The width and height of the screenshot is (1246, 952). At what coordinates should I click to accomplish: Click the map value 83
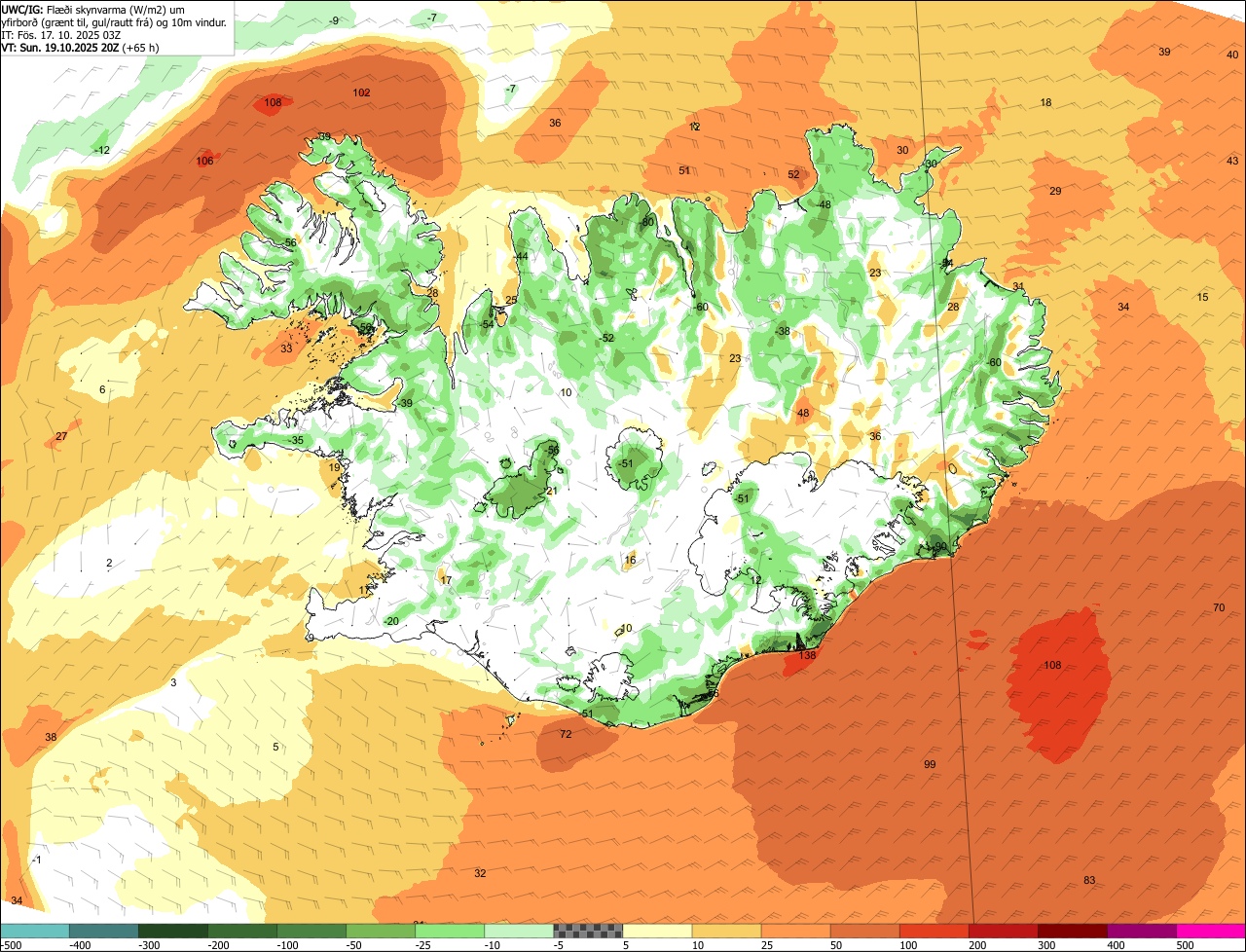coord(1089,880)
